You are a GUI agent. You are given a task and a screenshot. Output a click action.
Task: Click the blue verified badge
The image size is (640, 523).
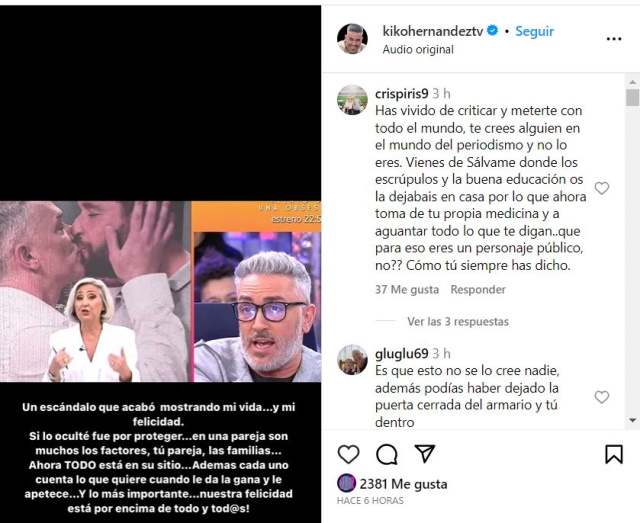pos(493,31)
